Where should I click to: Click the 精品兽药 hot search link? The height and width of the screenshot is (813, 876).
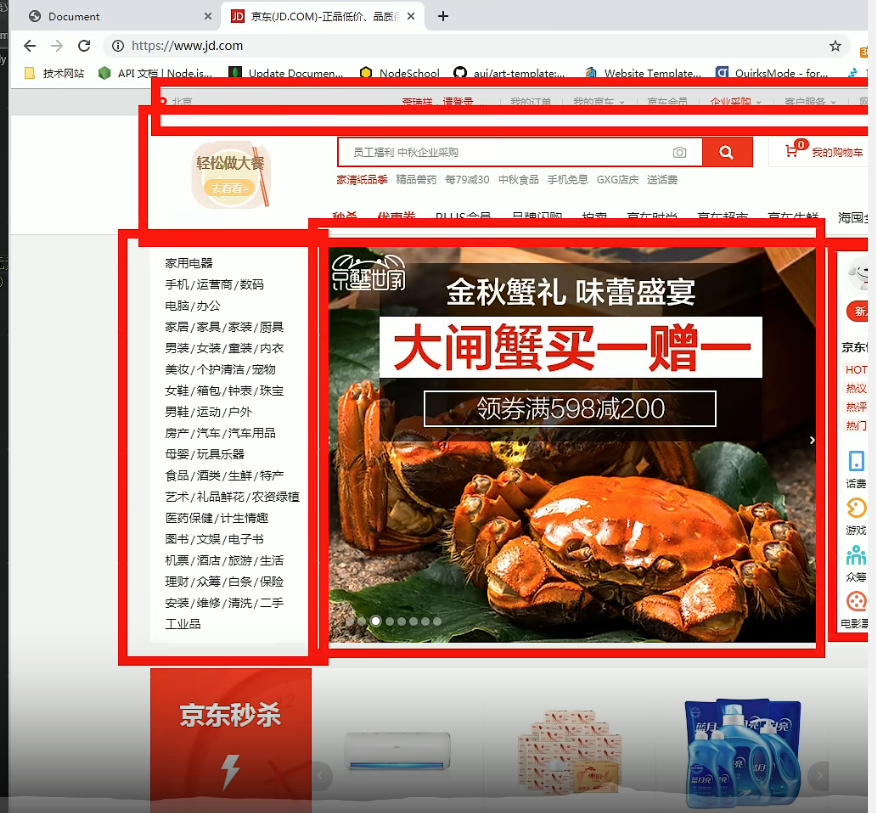tap(416, 179)
